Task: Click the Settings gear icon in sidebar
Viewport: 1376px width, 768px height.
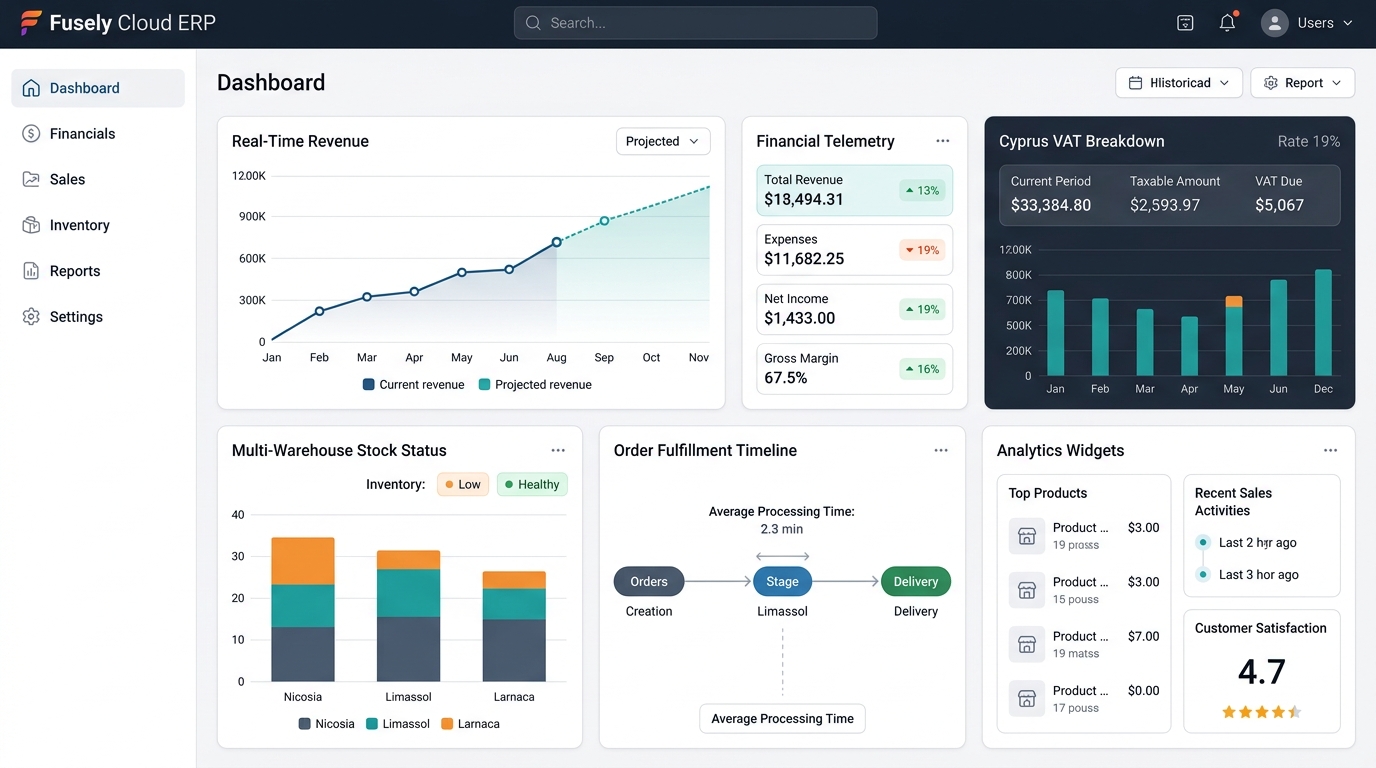Action: pos(32,317)
